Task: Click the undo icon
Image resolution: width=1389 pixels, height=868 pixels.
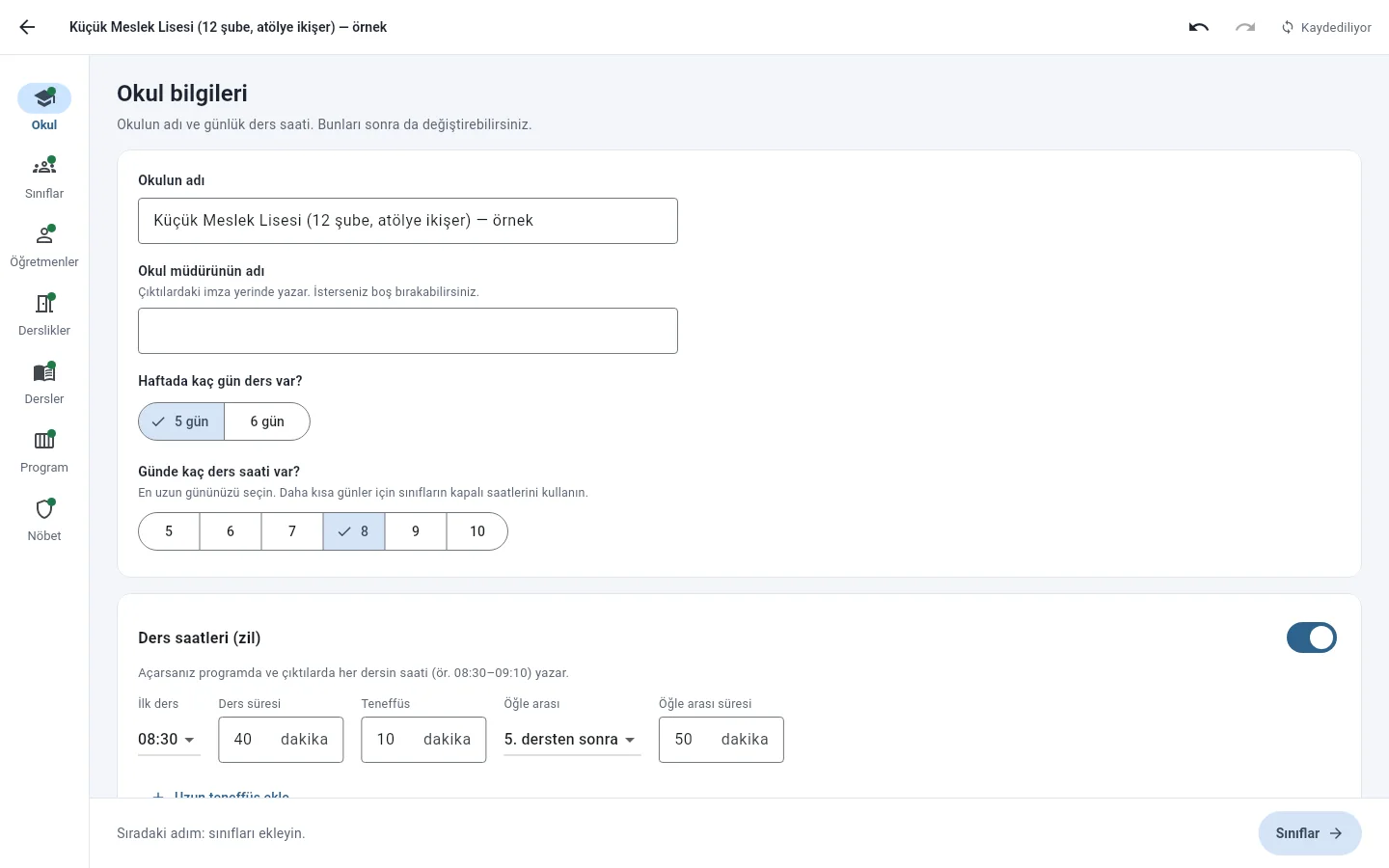Action: pyautogui.click(x=1199, y=27)
